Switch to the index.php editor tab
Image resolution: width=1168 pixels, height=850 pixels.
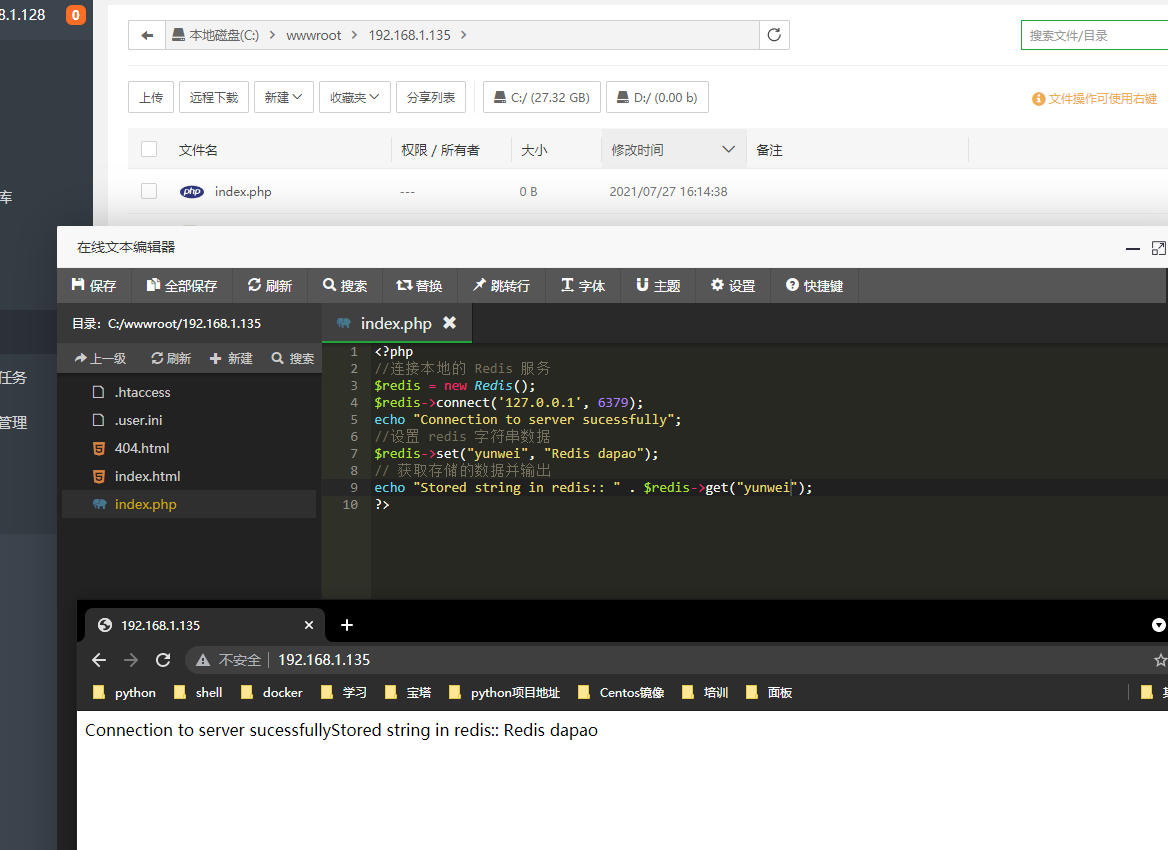[396, 323]
